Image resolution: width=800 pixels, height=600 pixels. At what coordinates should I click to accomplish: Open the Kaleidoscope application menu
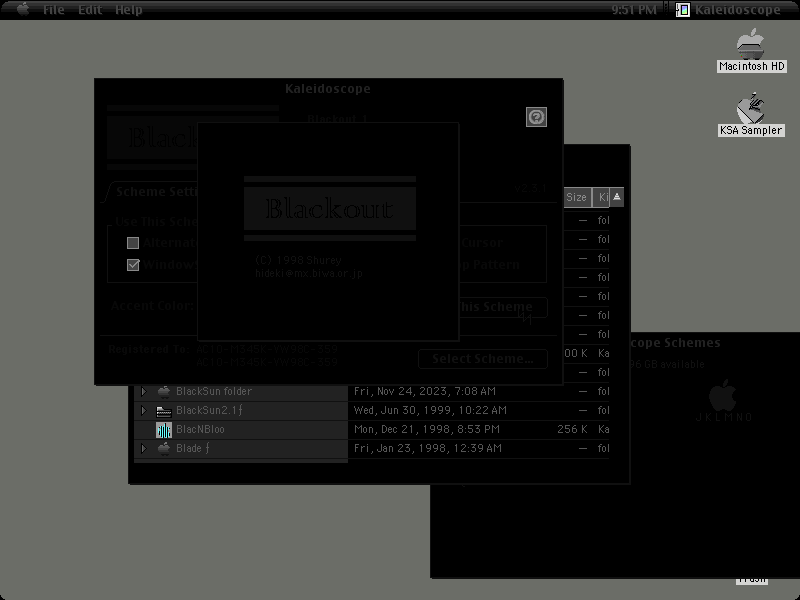click(728, 10)
